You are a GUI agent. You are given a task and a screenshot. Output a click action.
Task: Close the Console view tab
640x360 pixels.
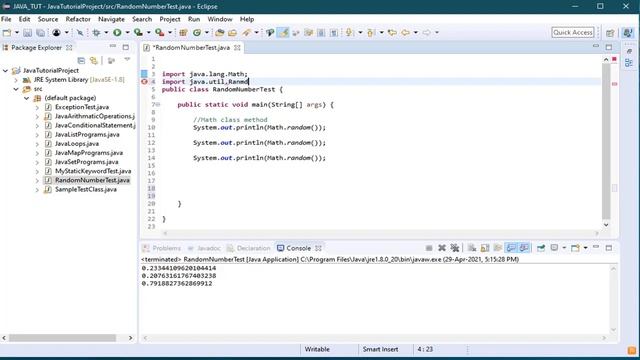[x=318, y=248]
